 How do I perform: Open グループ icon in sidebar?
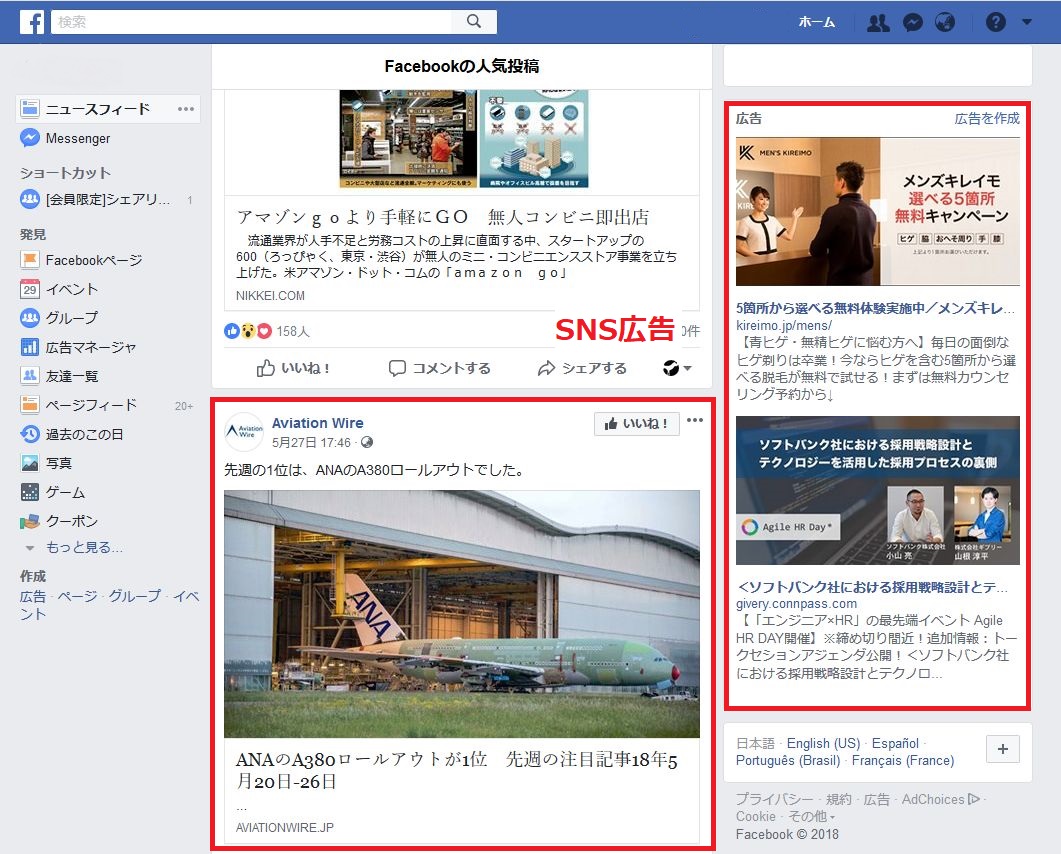[30, 317]
